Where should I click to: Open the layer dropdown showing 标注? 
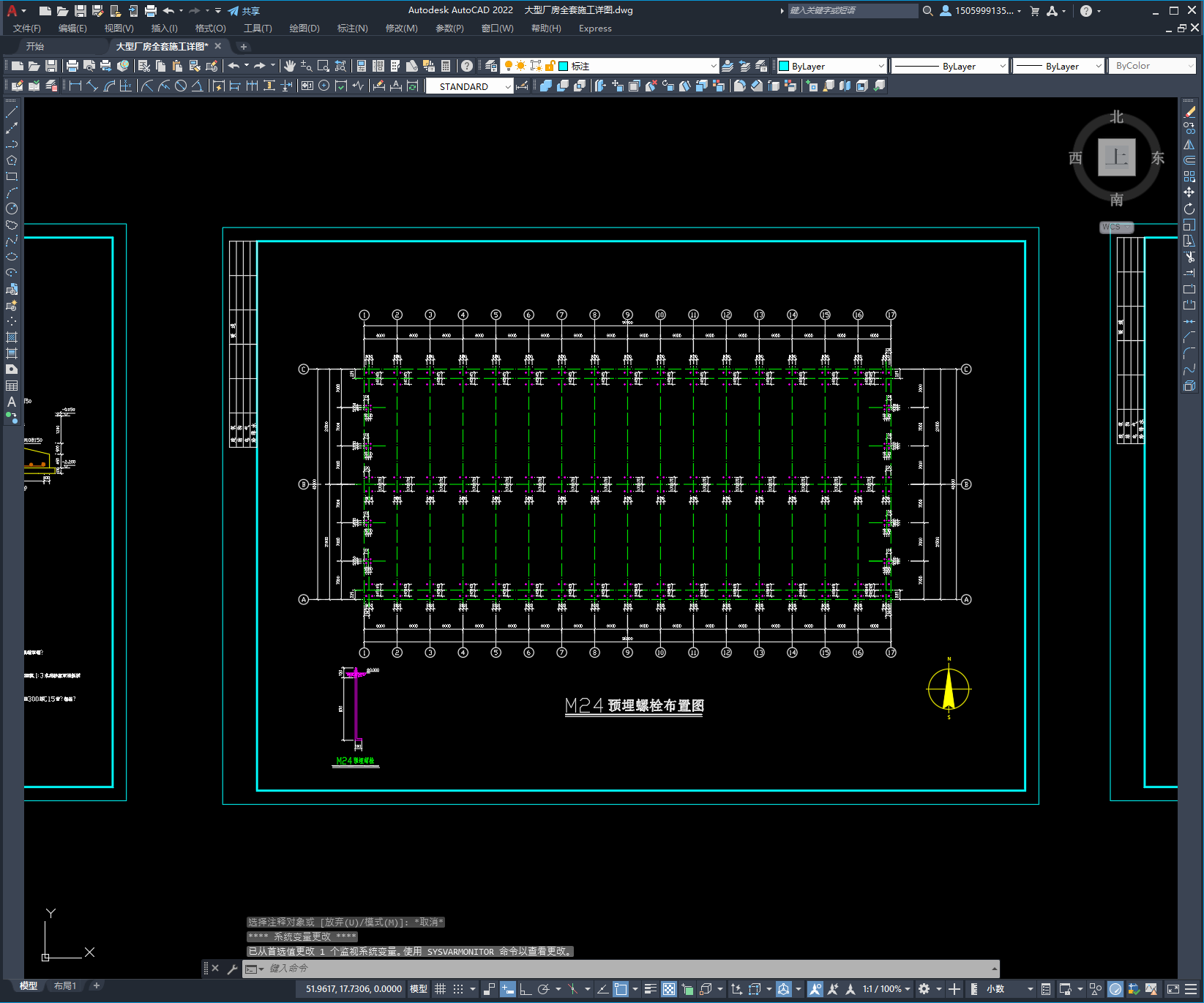click(609, 66)
